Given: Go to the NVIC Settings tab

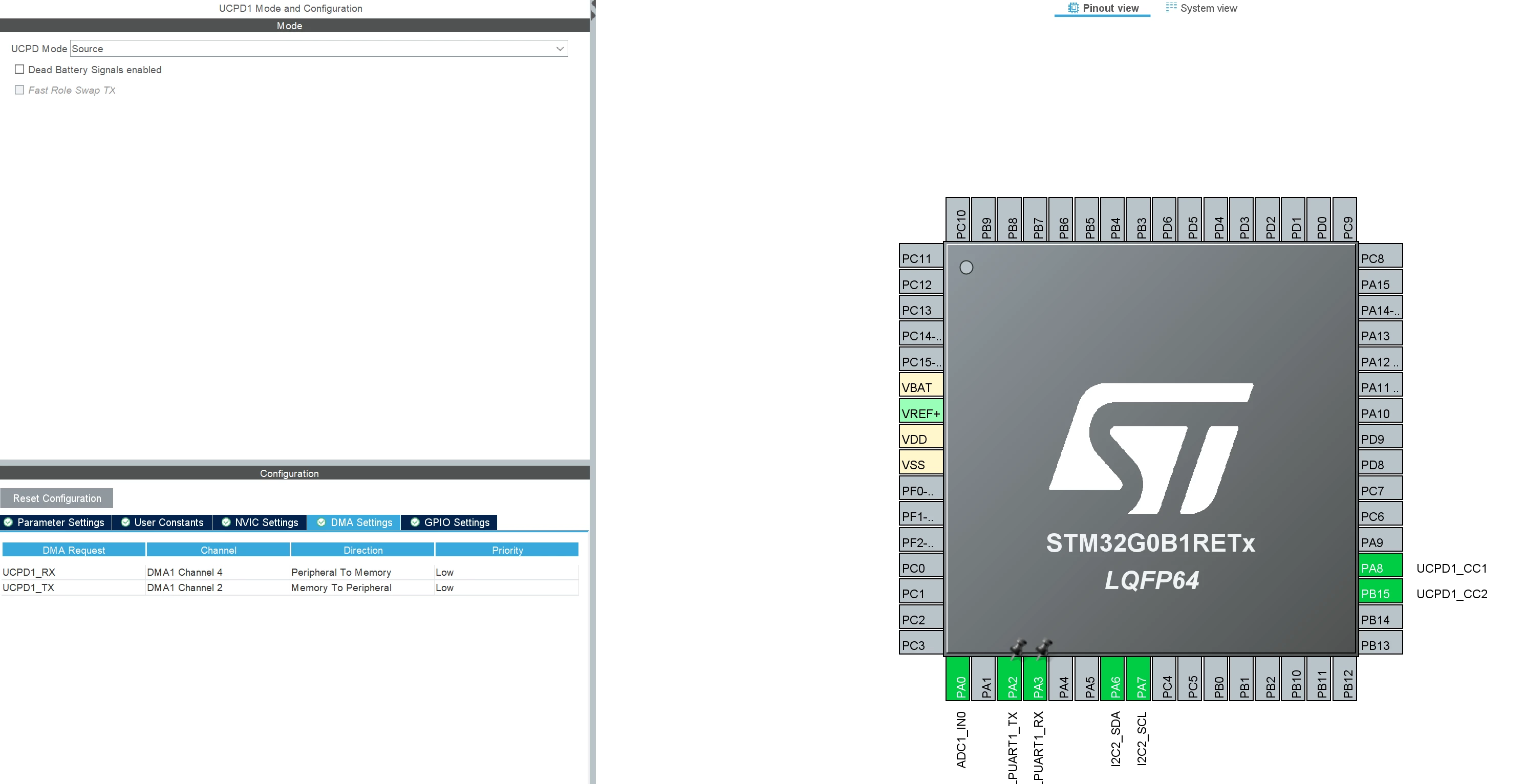Looking at the screenshot, I should (260, 522).
